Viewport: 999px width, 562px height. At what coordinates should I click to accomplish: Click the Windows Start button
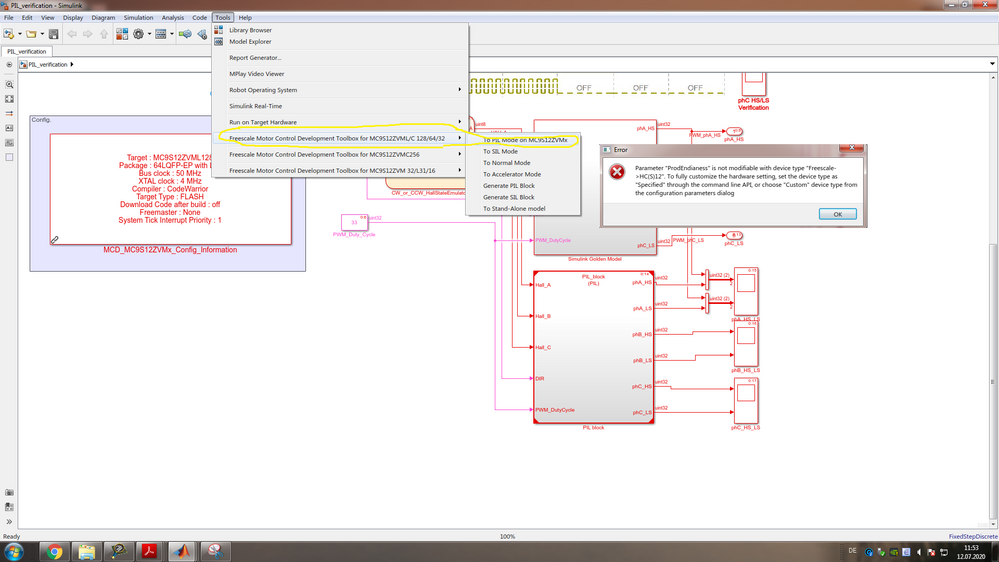(14, 551)
